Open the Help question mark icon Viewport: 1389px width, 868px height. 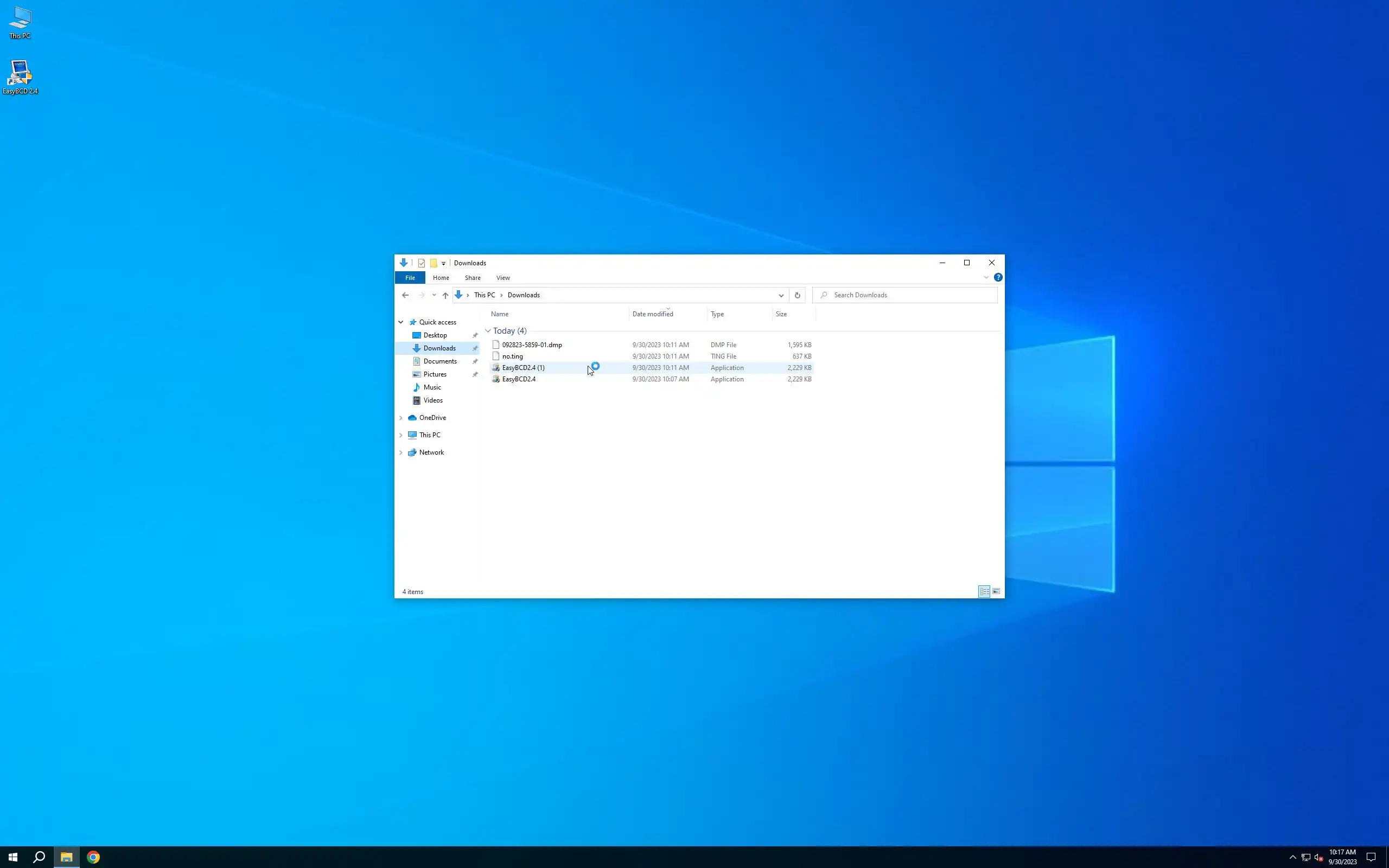(998, 277)
